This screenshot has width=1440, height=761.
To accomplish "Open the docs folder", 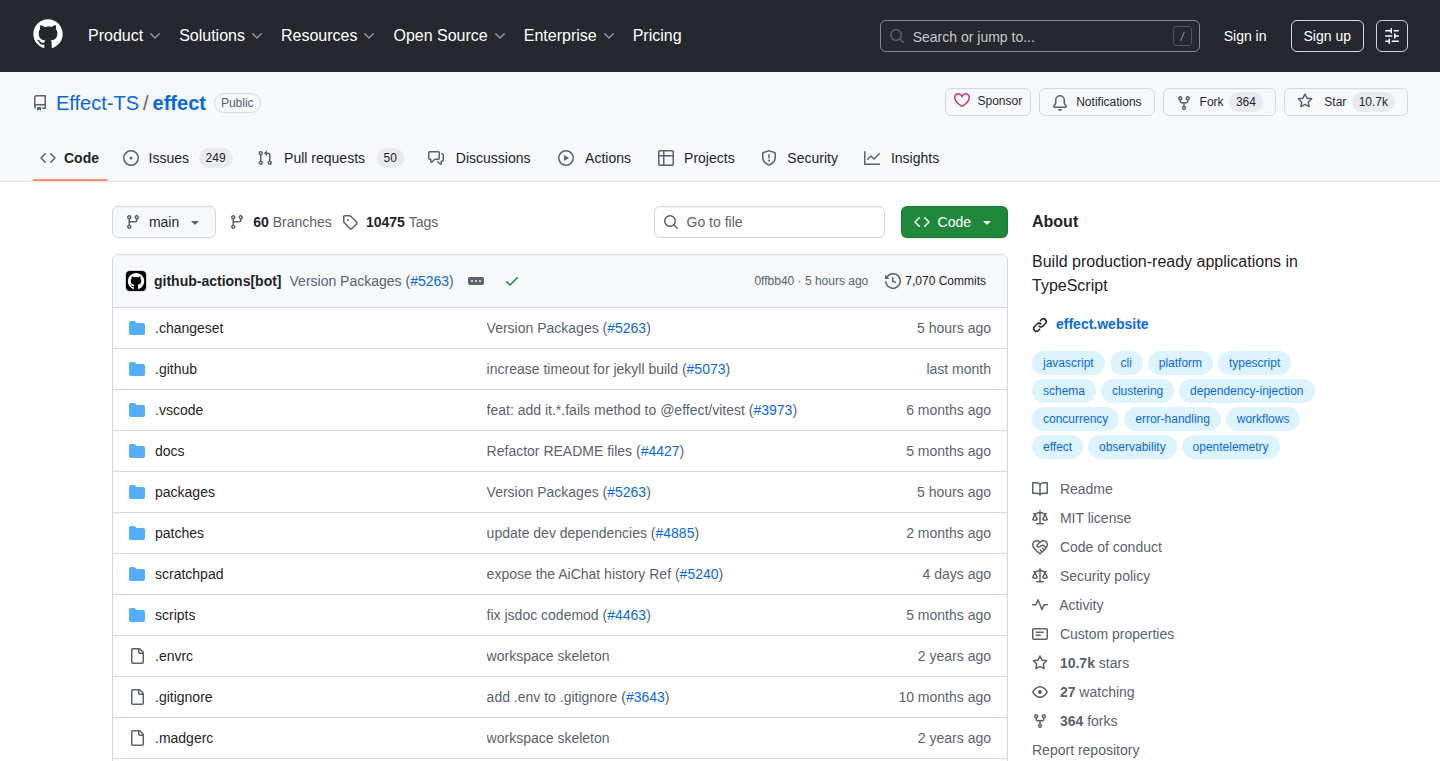I will pos(170,451).
